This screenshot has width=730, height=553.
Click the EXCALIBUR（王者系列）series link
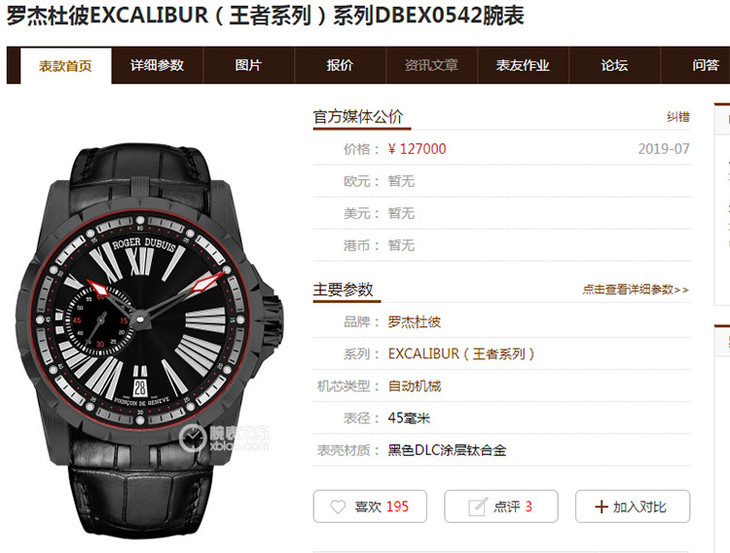pyautogui.click(x=461, y=354)
